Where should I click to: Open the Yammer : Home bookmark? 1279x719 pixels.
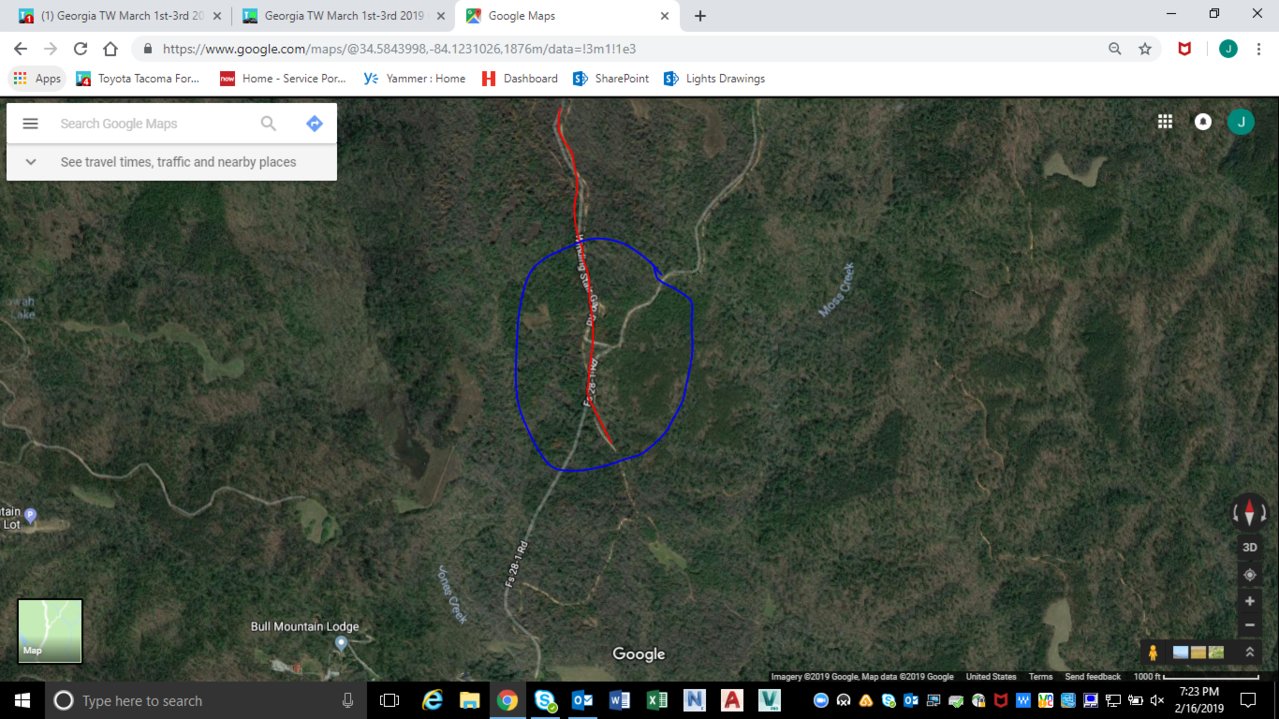[x=414, y=78]
